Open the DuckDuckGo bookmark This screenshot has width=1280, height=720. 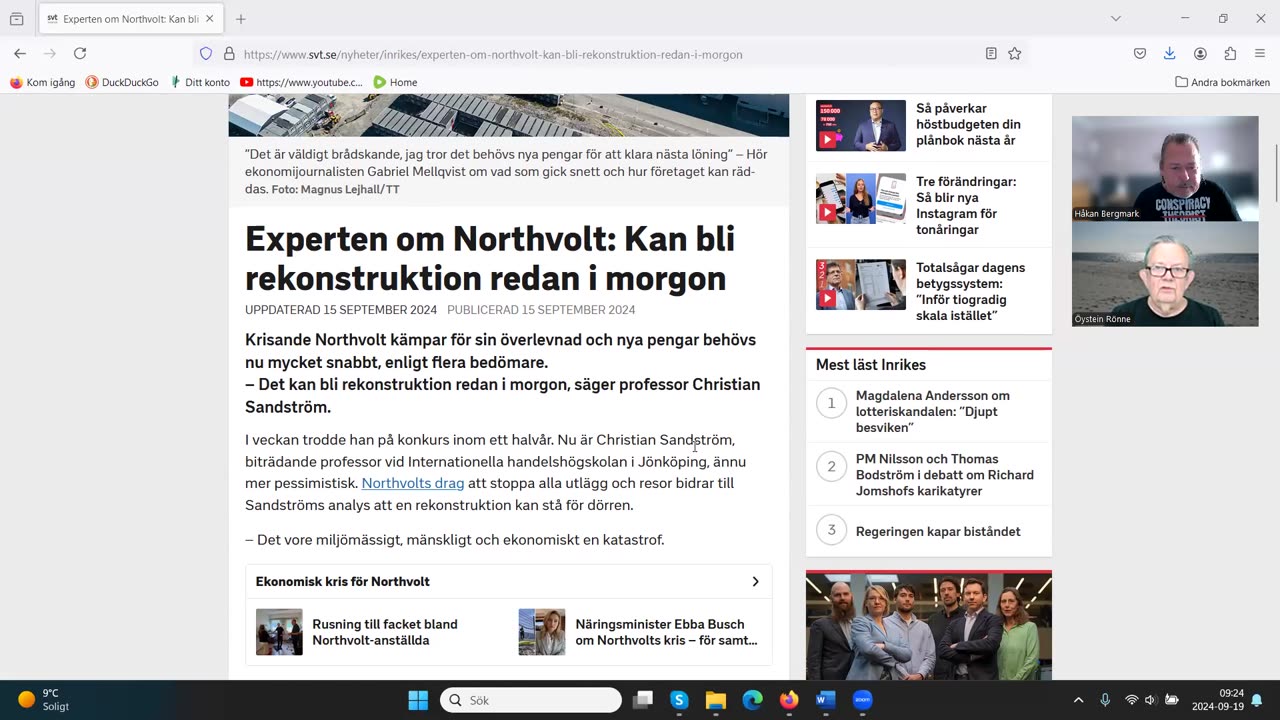[122, 82]
